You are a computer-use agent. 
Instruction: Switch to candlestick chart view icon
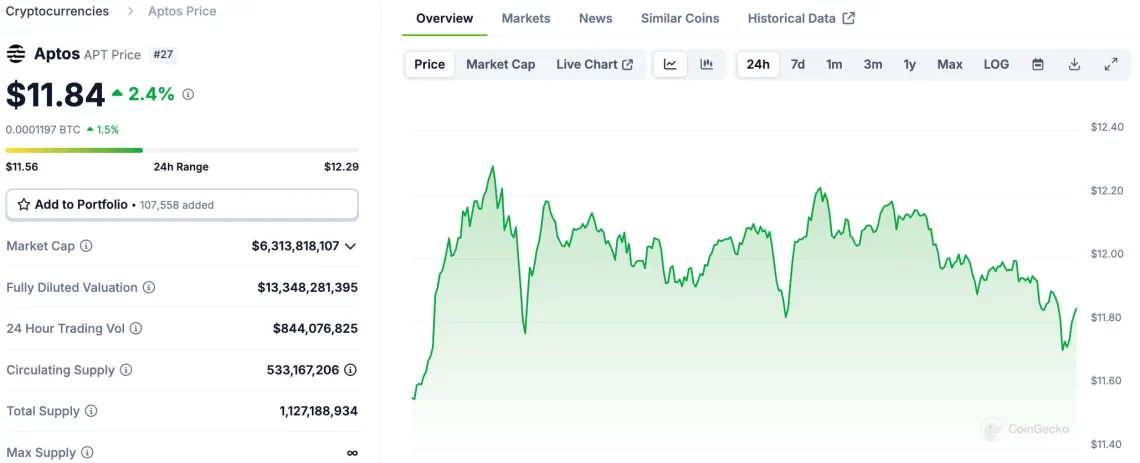tap(706, 64)
